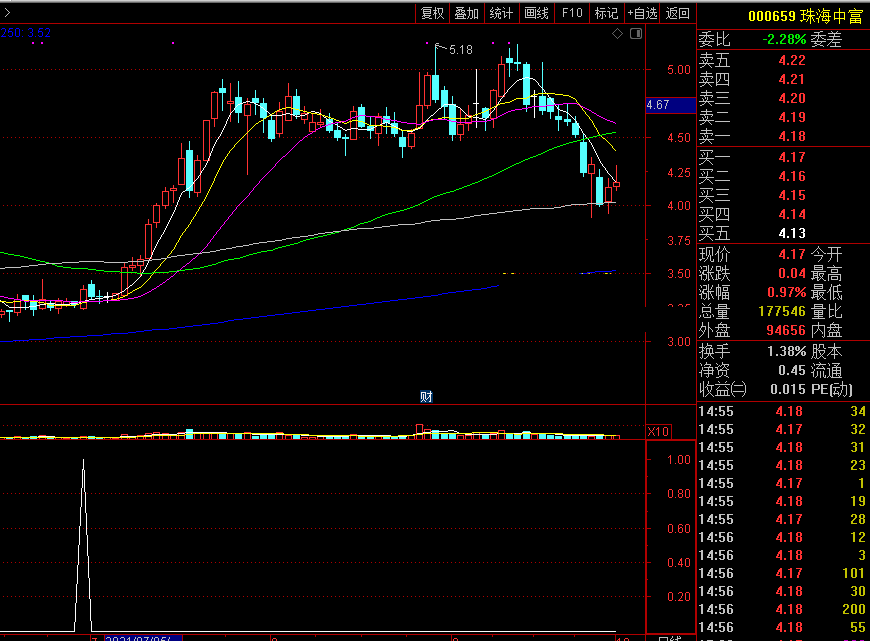
Task: Click the 14:56 trade row with volume 200
Action: click(782, 609)
